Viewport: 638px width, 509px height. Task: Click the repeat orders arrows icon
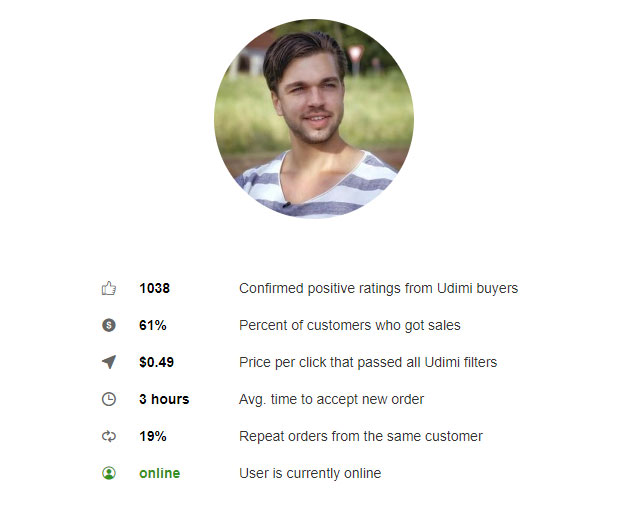pos(109,436)
